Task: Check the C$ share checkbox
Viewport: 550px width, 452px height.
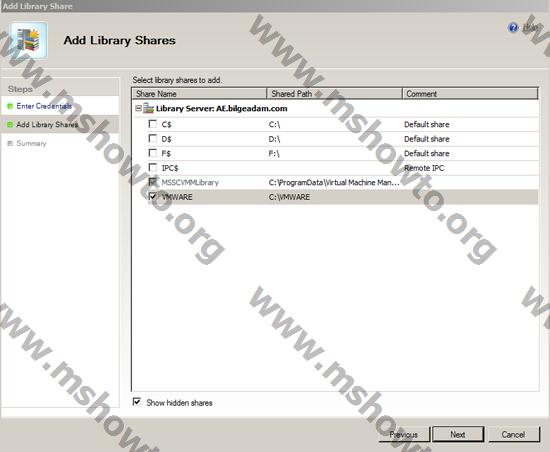Action: point(153,124)
